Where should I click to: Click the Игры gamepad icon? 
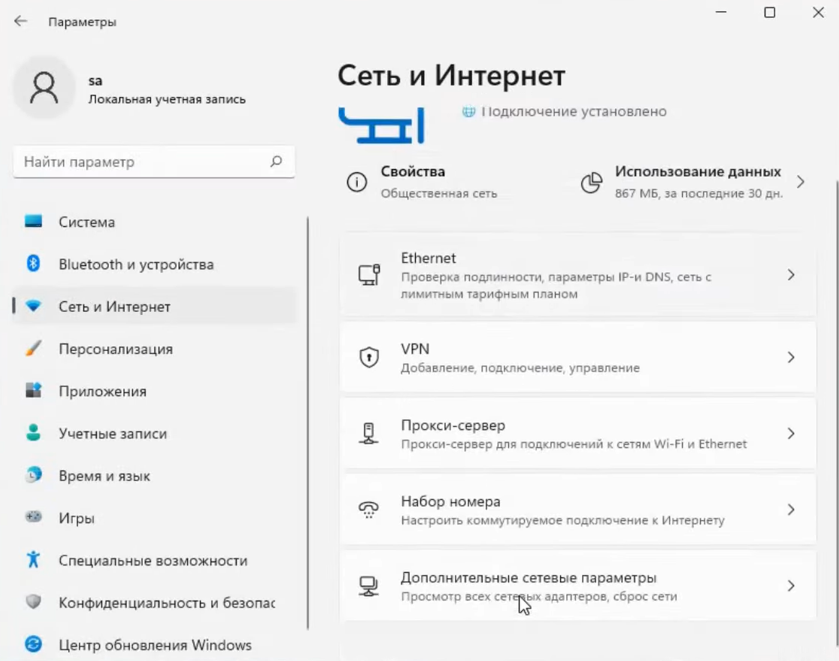pos(33,518)
